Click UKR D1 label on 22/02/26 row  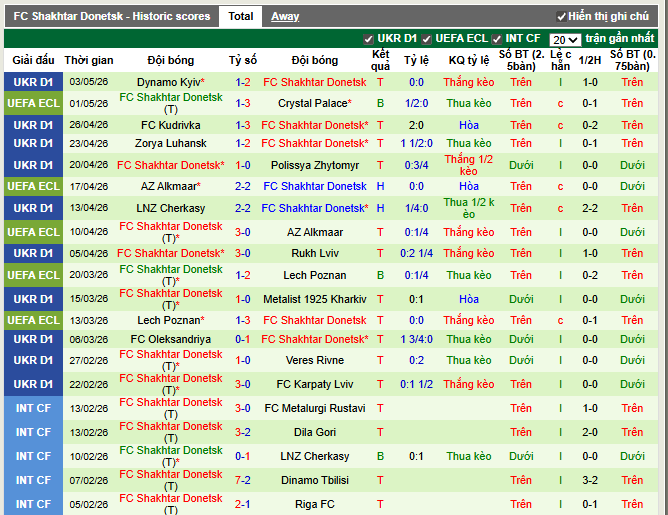[x=33, y=384]
